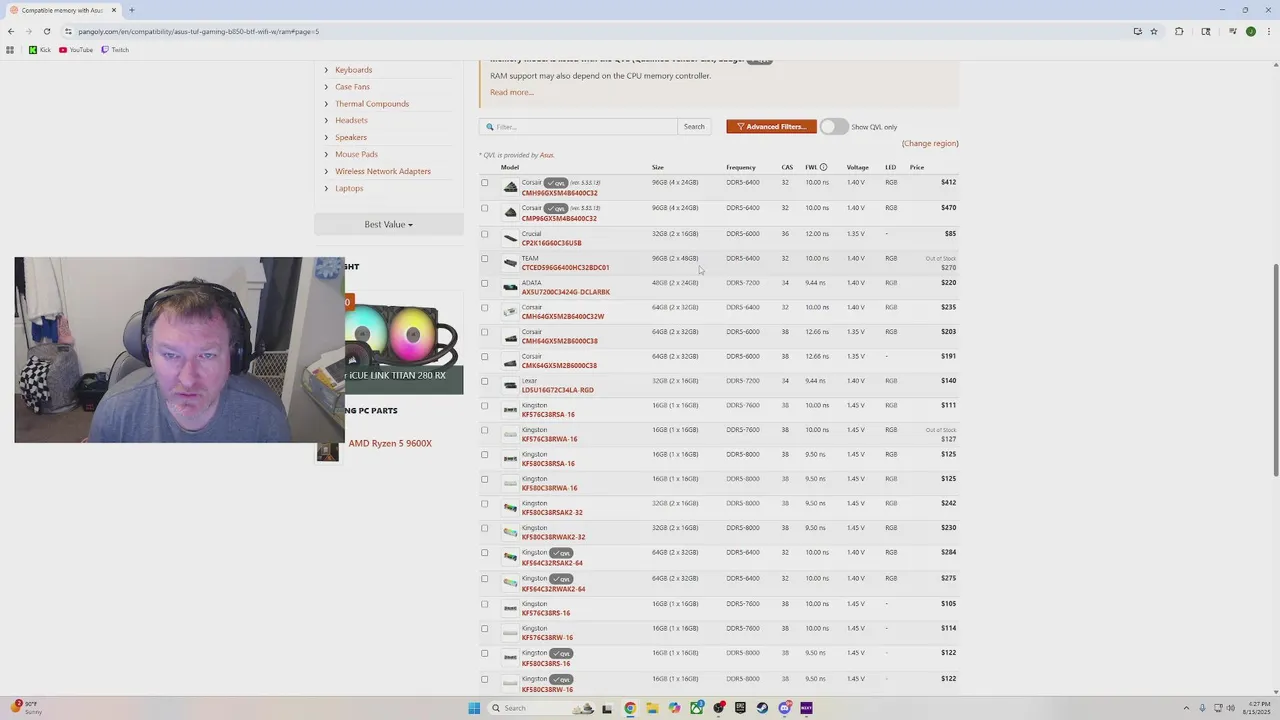Viewport: 1280px width, 720px height.
Task: Sort the table by Price column
Action: (x=917, y=167)
